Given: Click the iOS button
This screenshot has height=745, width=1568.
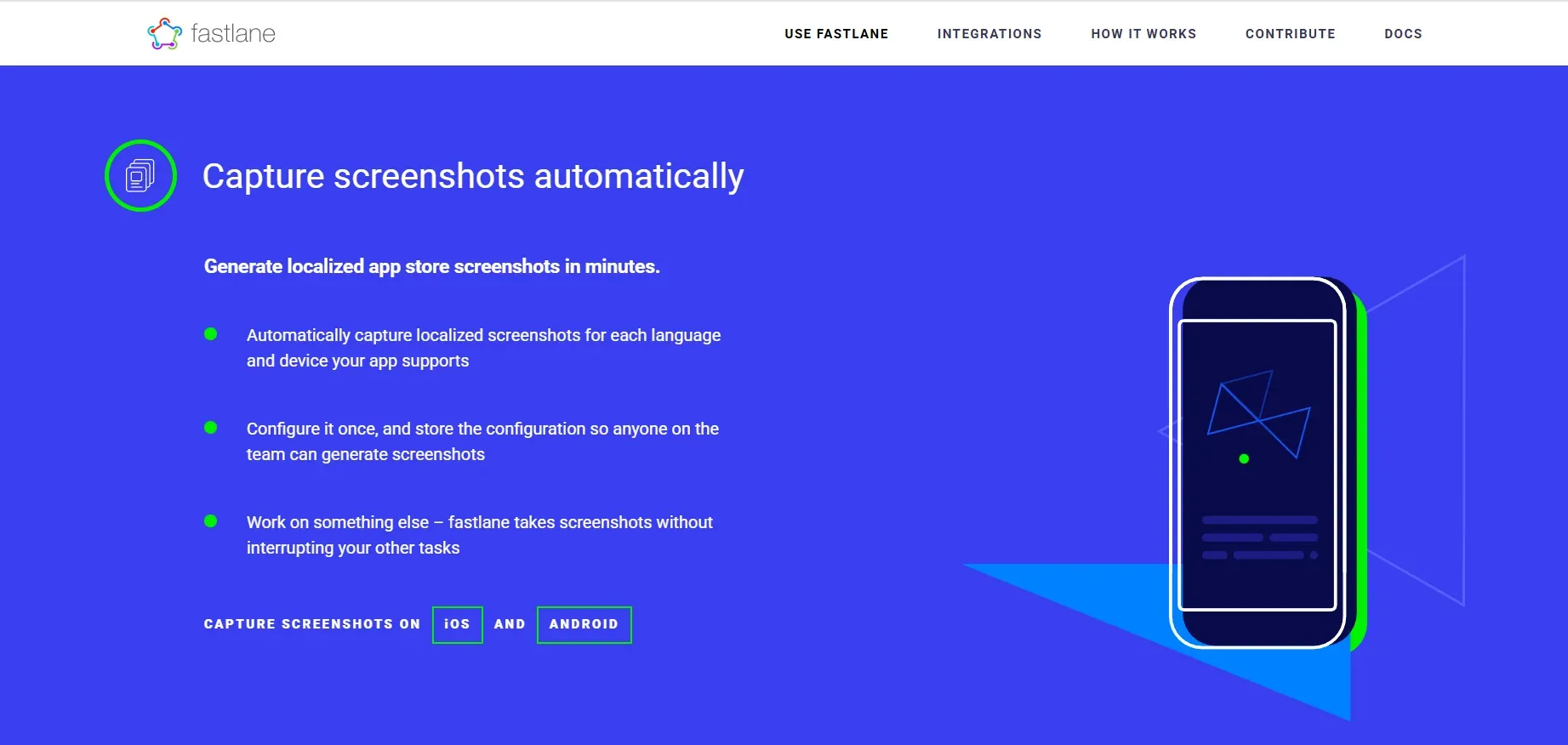Looking at the screenshot, I should coord(458,624).
